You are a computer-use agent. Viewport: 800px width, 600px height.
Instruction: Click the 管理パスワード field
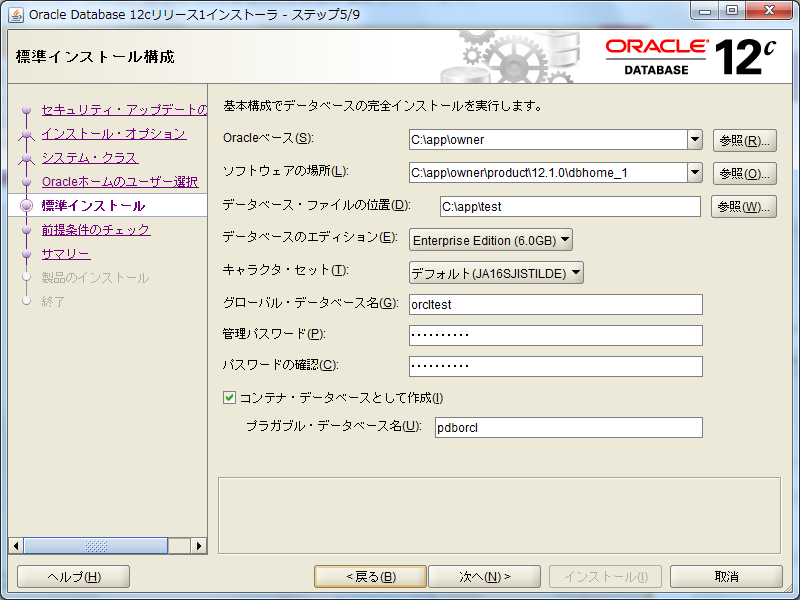556,335
